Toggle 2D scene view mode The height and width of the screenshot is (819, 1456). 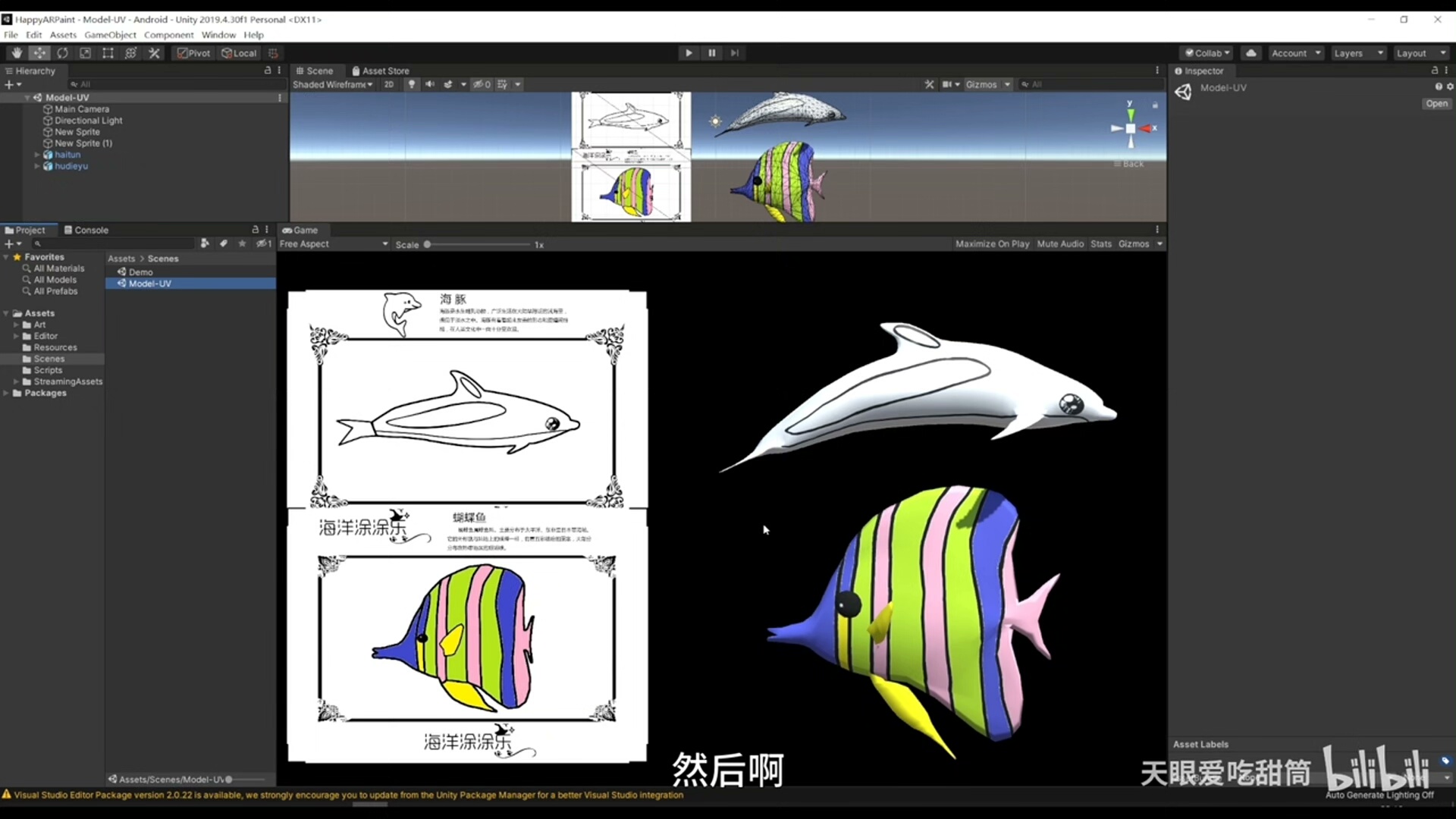389,84
